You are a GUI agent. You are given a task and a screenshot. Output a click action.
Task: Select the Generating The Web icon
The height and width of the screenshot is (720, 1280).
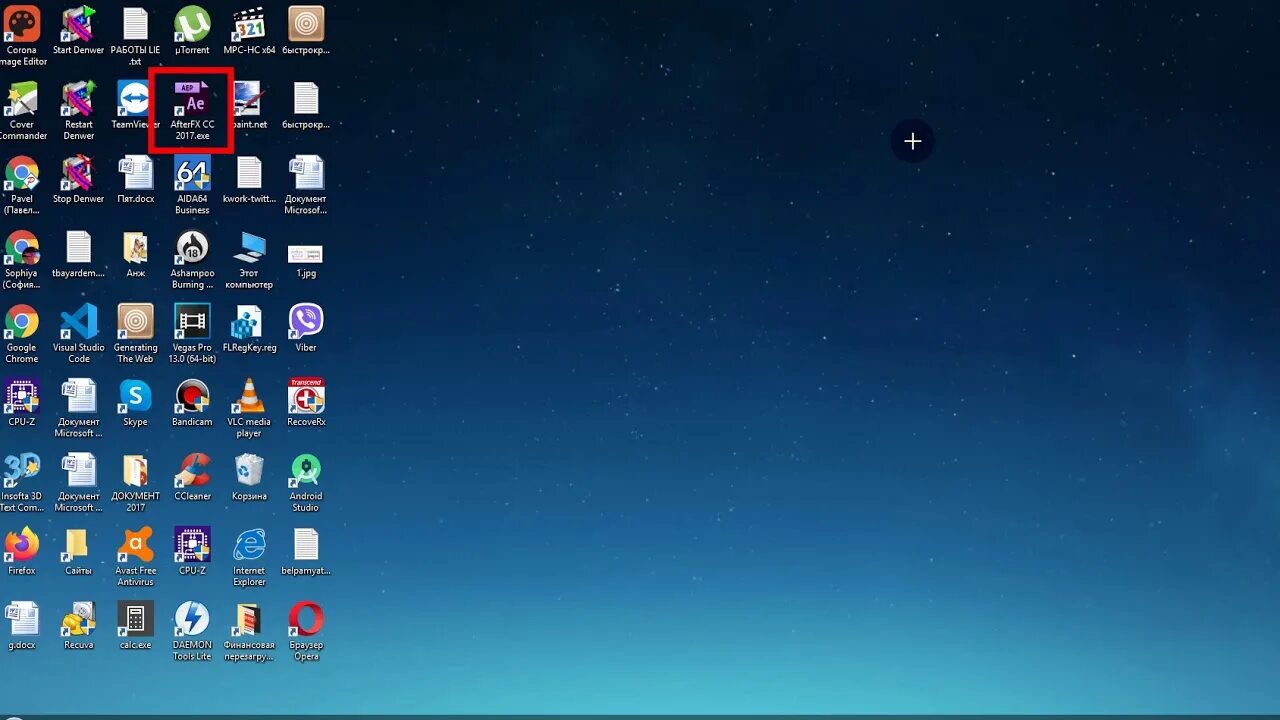(x=135, y=334)
